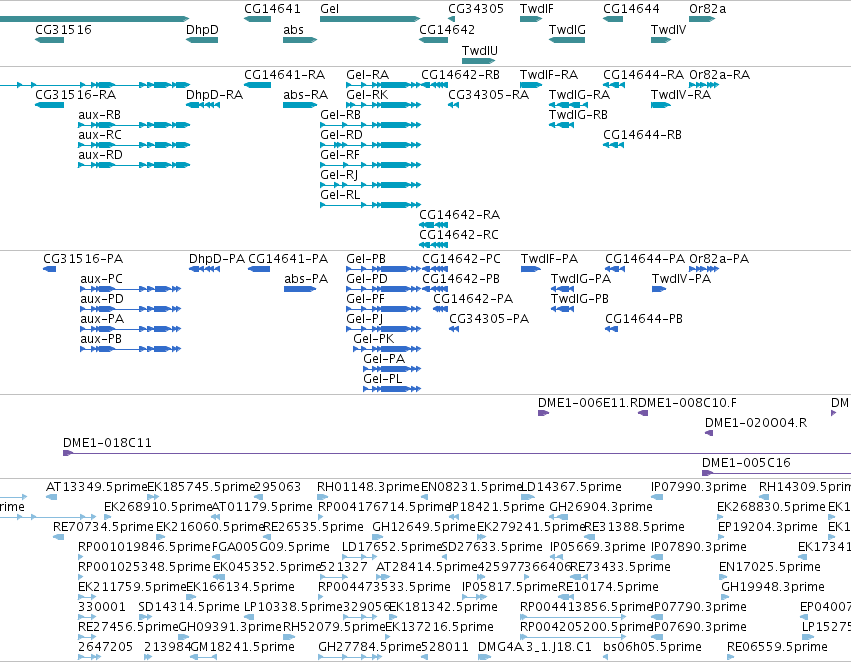This screenshot has width=851, height=662.
Task: Select the Gel-PL protein label
Action: pyautogui.click(x=383, y=379)
